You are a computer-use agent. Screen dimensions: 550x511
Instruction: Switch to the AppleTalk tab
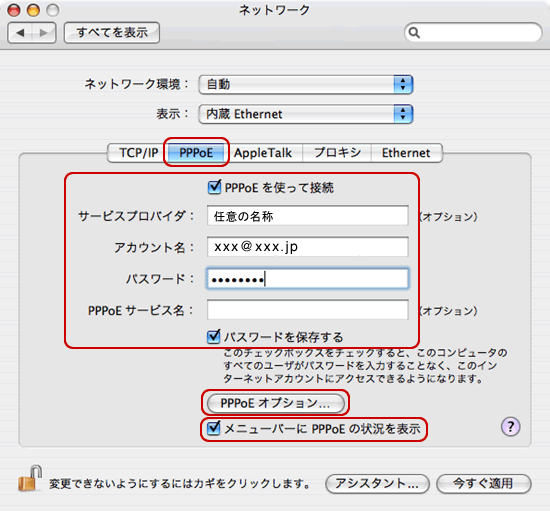coord(263,153)
